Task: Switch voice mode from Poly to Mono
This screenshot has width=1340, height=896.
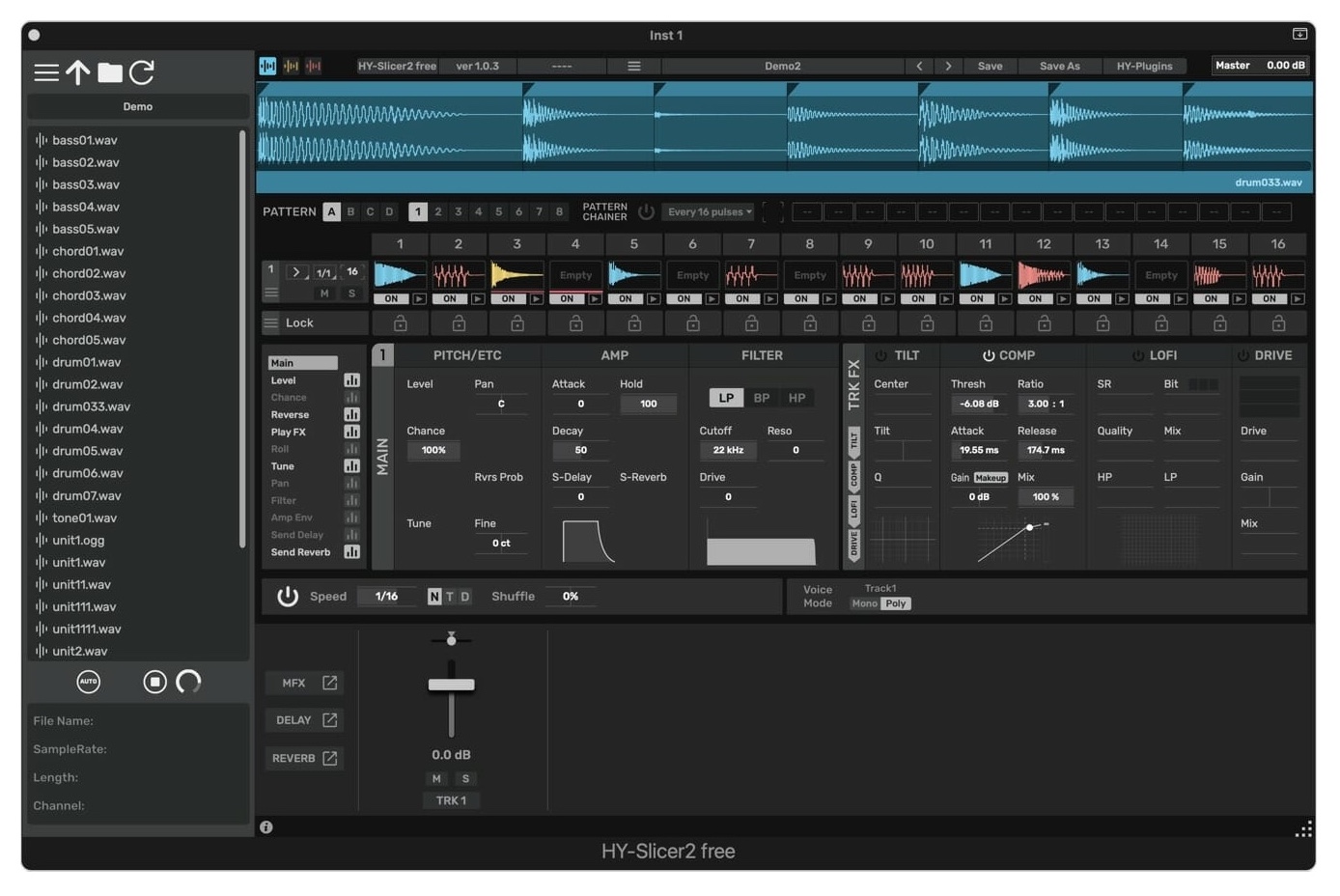Action: pos(864,602)
